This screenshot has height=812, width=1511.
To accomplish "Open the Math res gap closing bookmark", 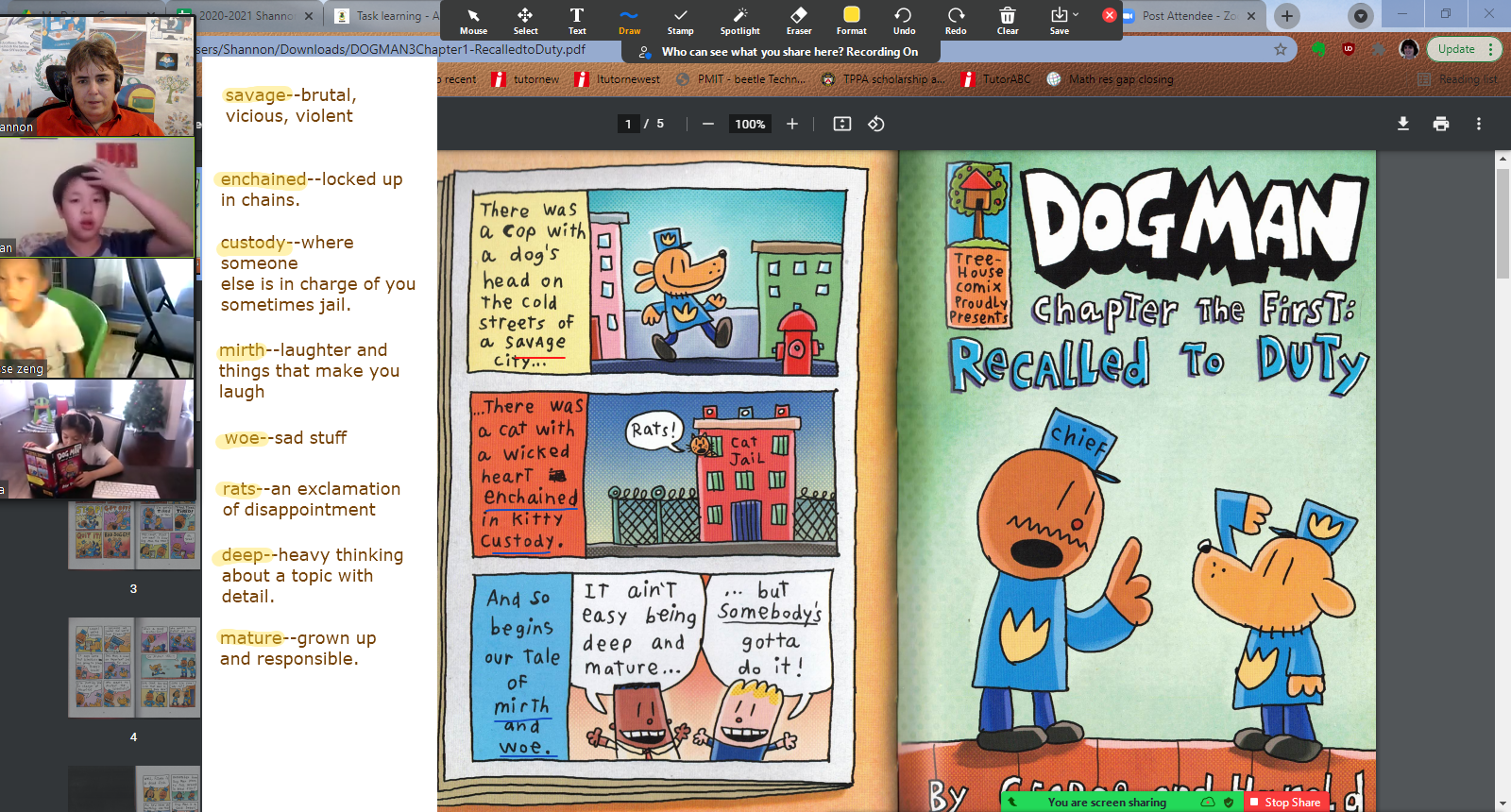I will (1110, 79).
